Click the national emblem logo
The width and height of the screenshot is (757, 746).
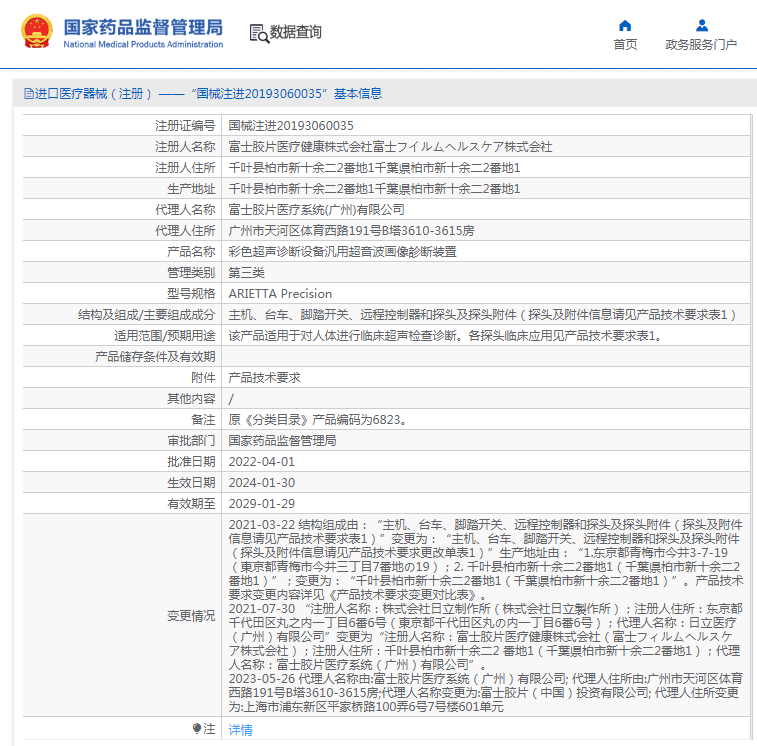click(x=37, y=32)
